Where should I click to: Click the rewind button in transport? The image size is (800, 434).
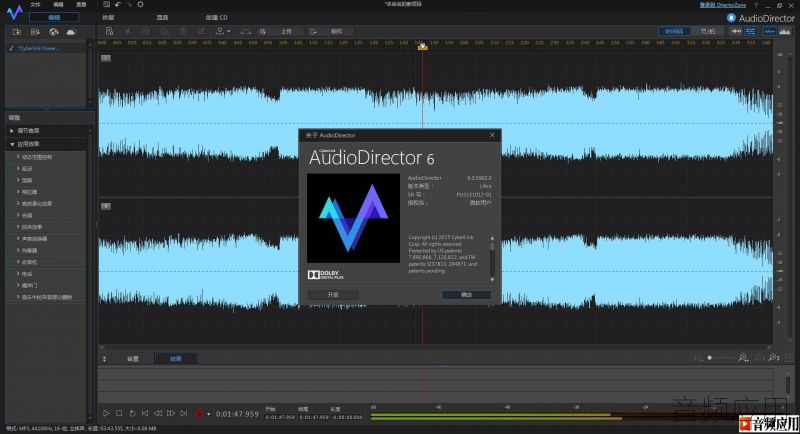click(x=158, y=414)
